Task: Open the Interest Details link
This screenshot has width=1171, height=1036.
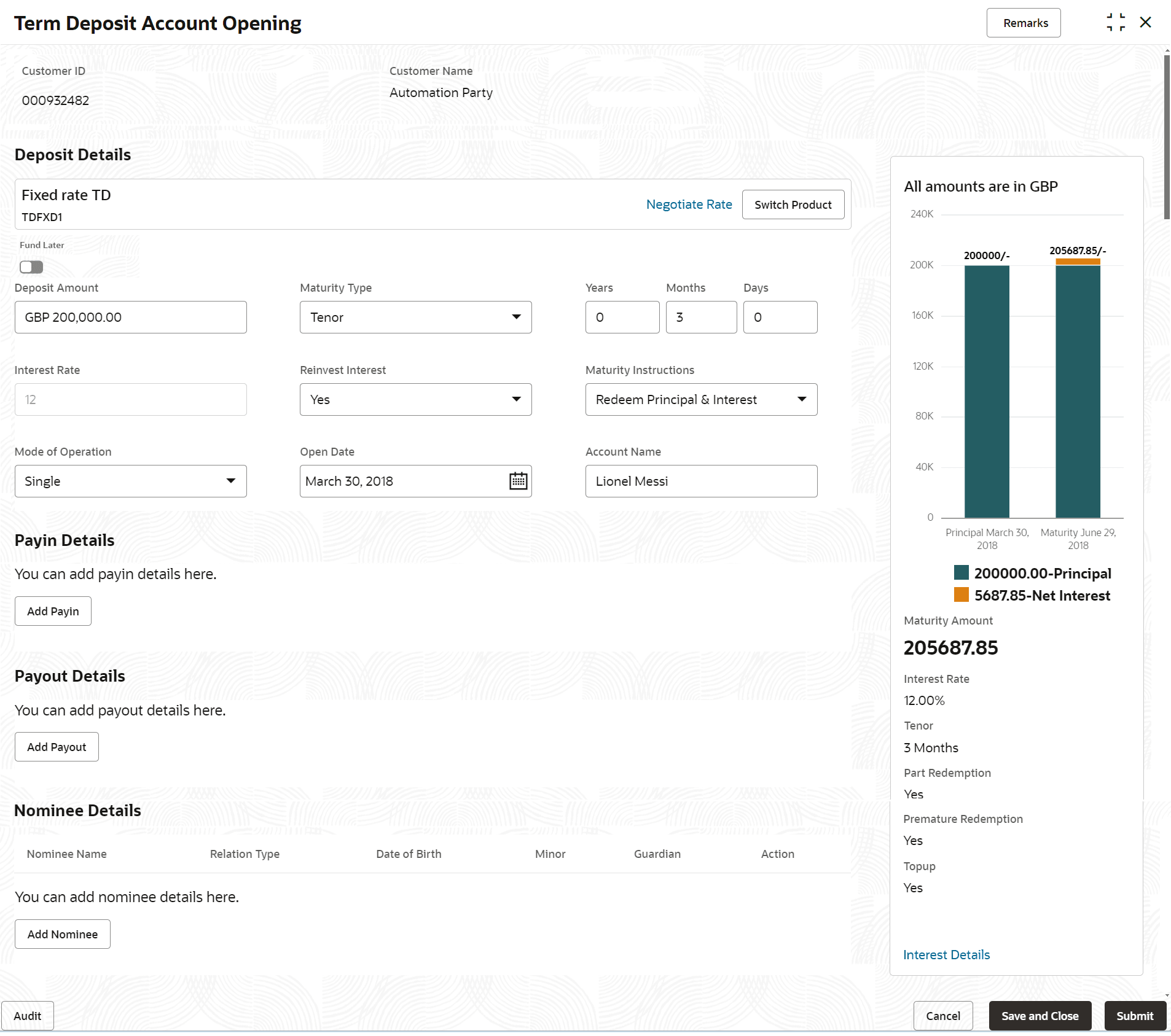Action: pos(946,954)
